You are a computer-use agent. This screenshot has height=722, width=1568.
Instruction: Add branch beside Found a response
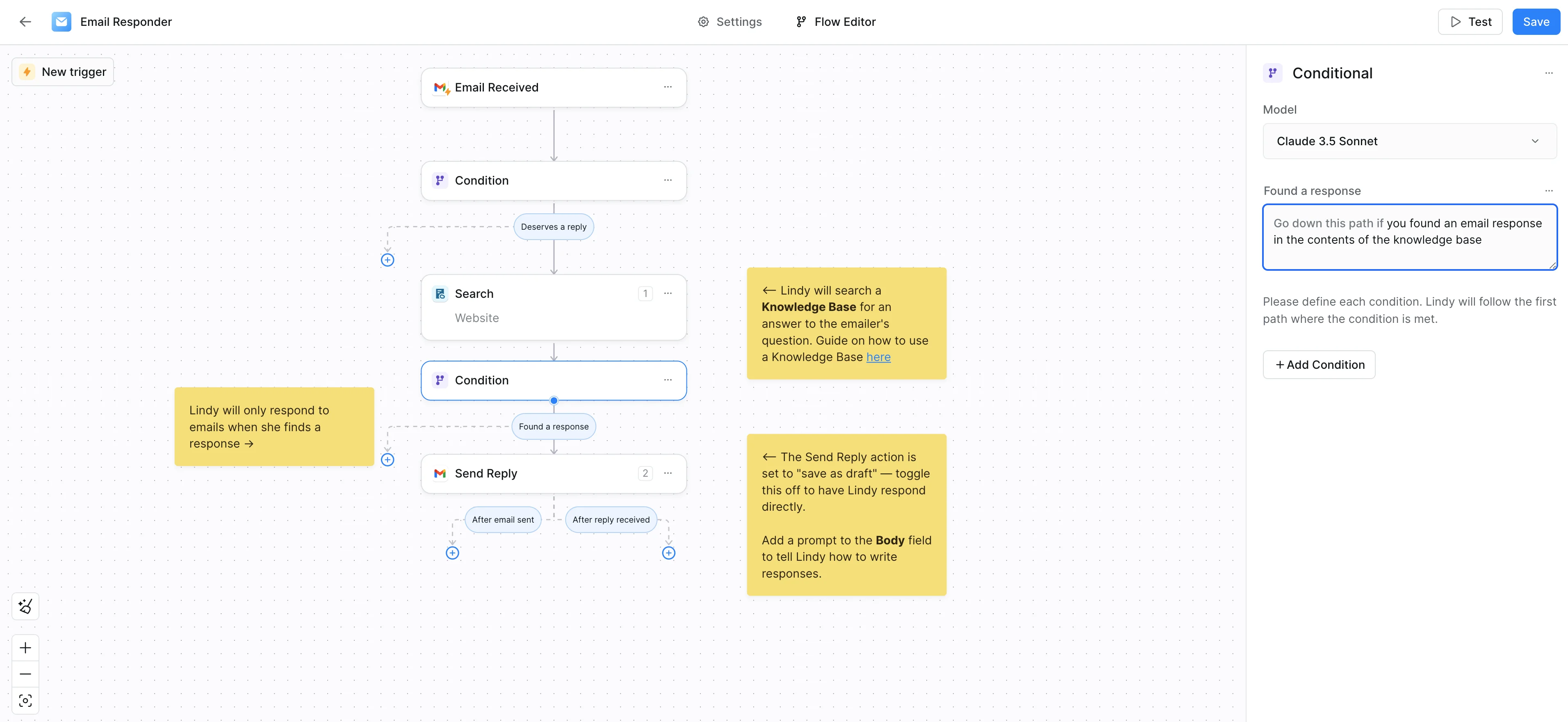(x=387, y=459)
